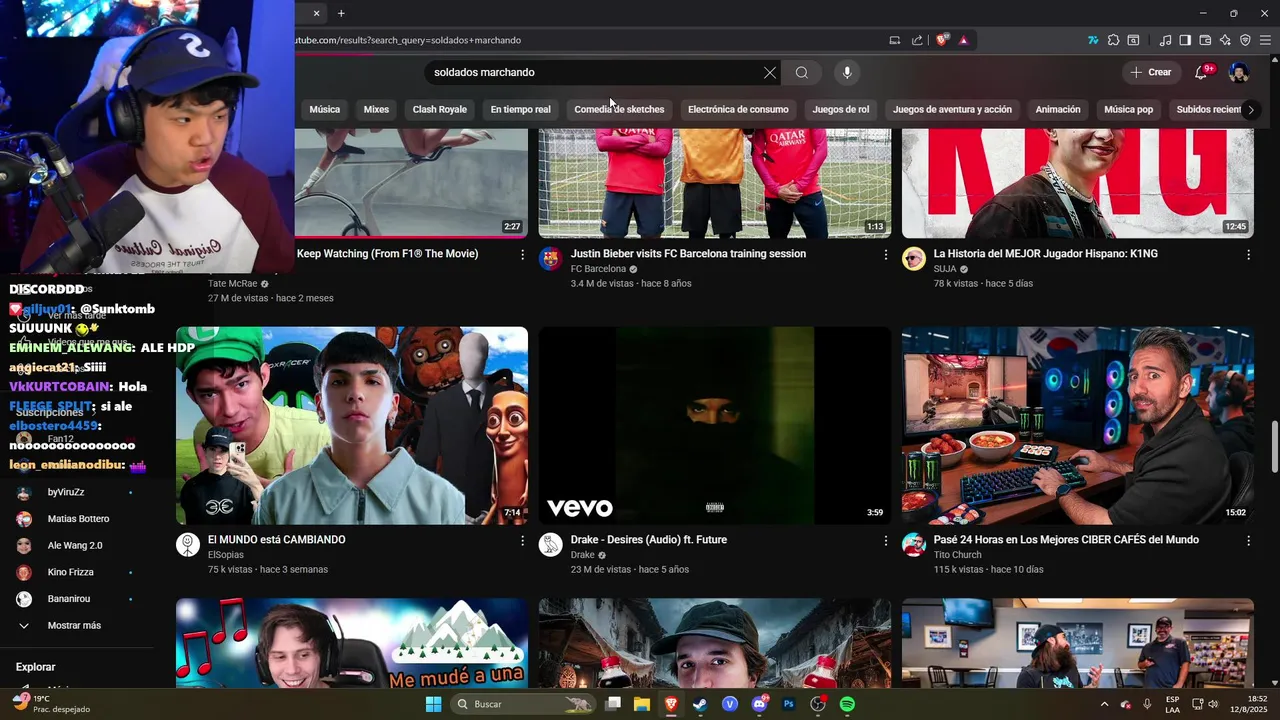The image size is (1280, 720).
Task: Select the Mixes filter chip
Action: (x=376, y=109)
